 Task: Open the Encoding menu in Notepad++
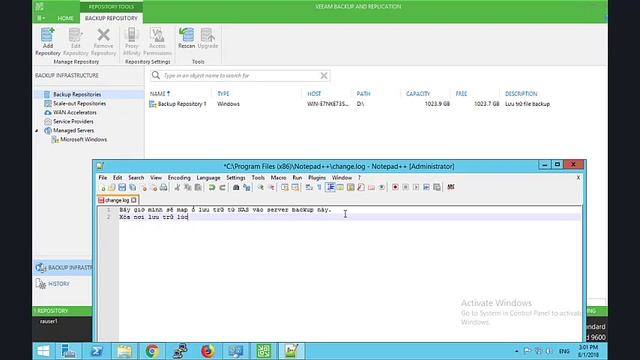pyautogui.click(x=179, y=178)
